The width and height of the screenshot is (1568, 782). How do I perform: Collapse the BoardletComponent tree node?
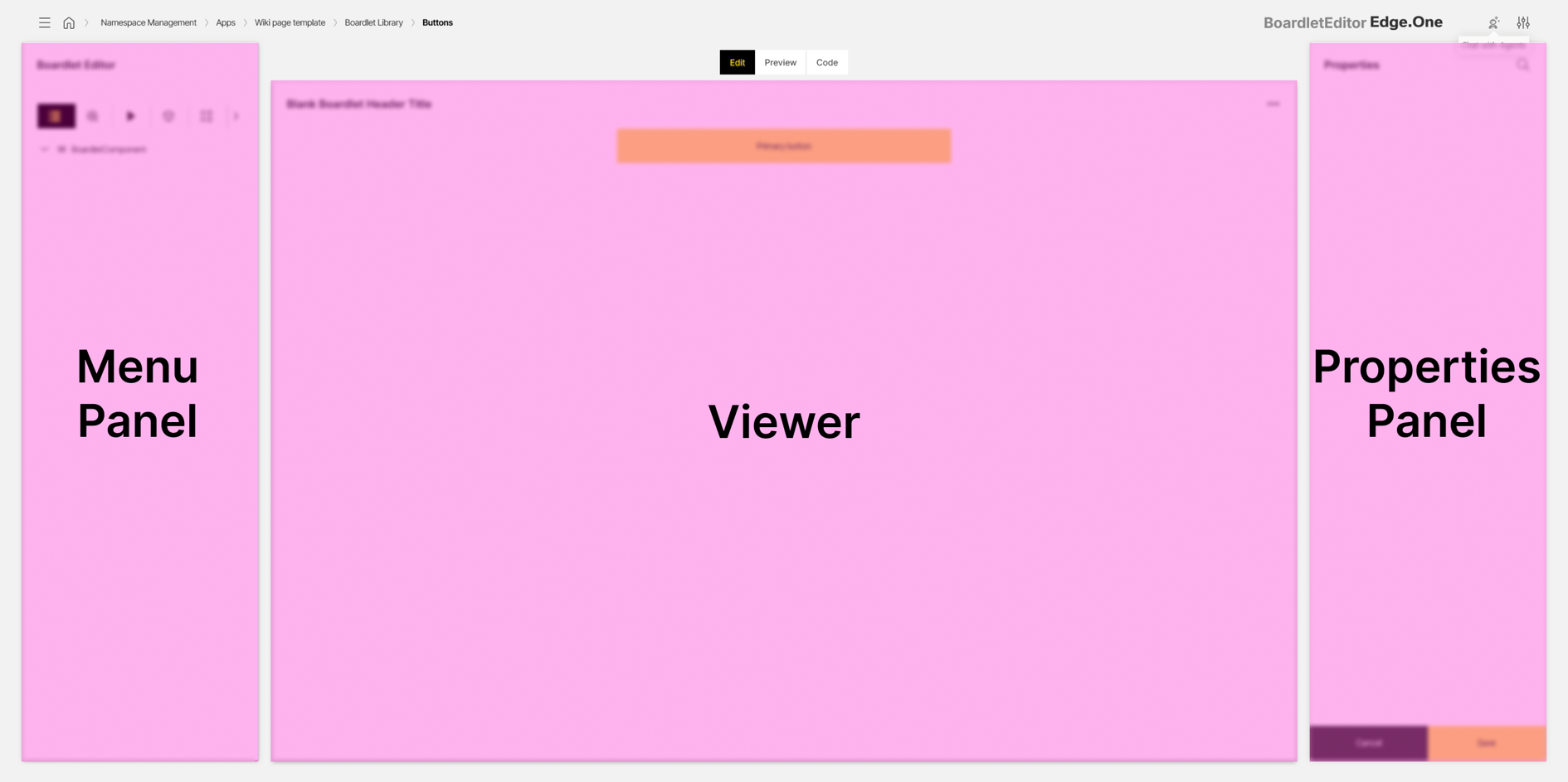coord(45,149)
